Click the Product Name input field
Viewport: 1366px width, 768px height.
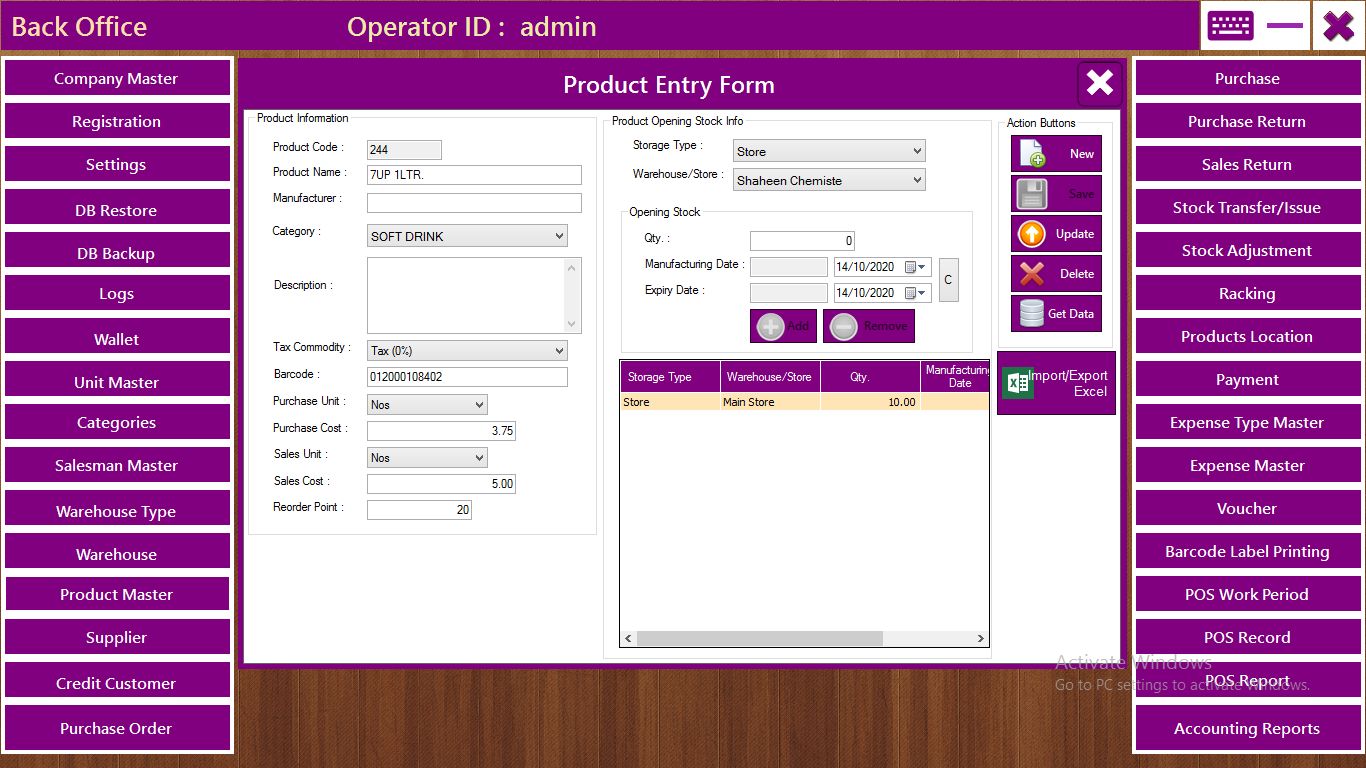[474, 175]
